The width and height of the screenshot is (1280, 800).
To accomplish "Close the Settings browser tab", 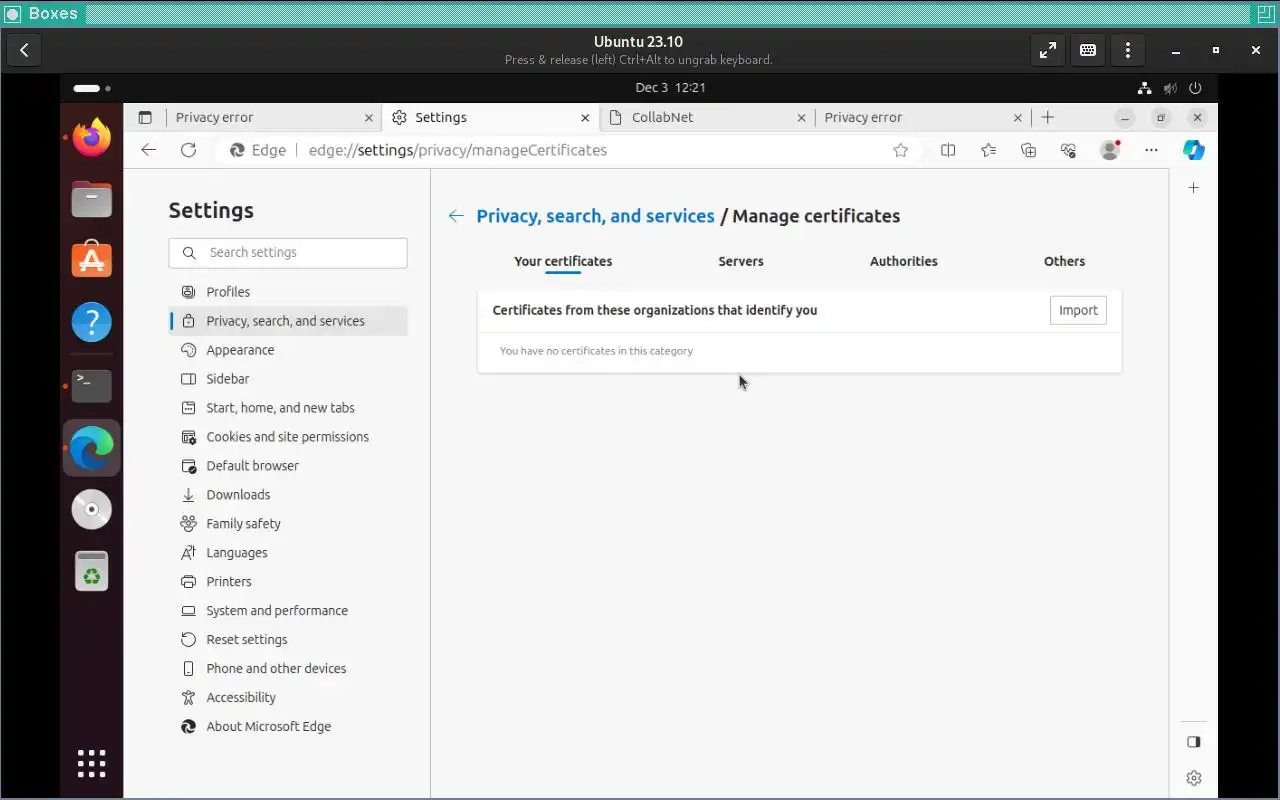I will tap(586, 117).
